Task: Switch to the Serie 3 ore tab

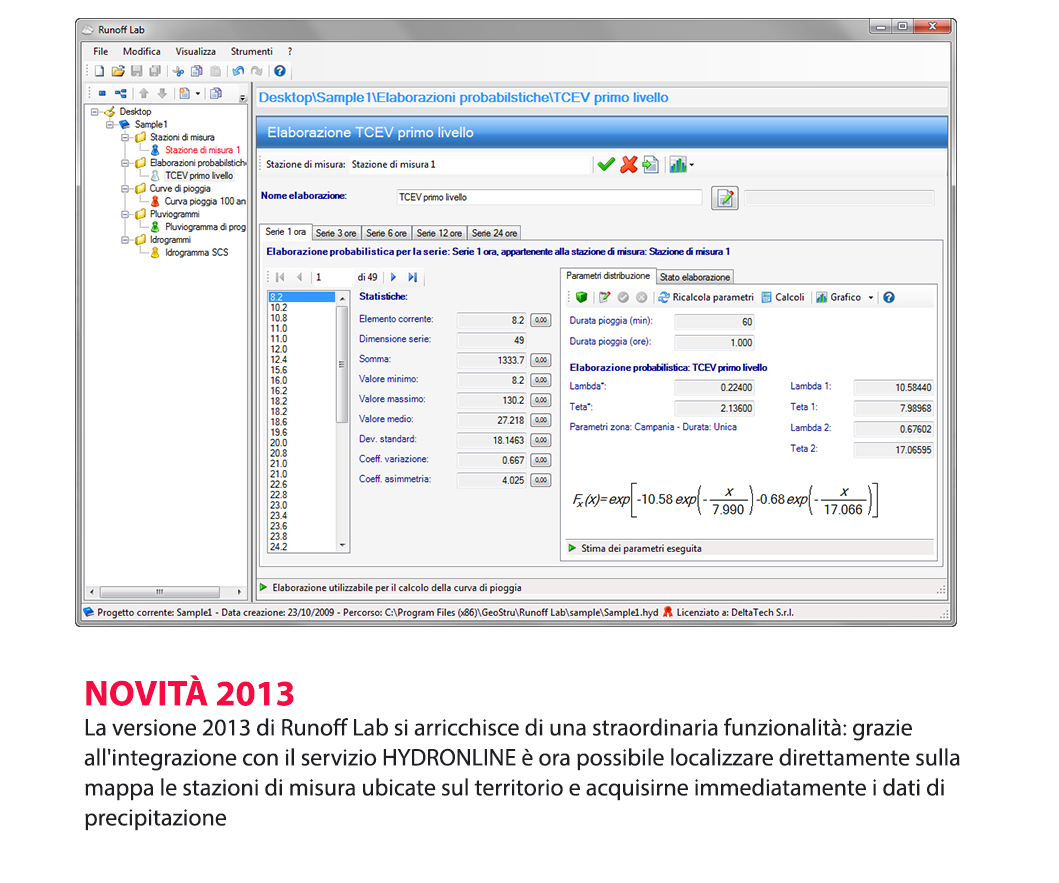Action: pyautogui.click(x=336, y=233)
